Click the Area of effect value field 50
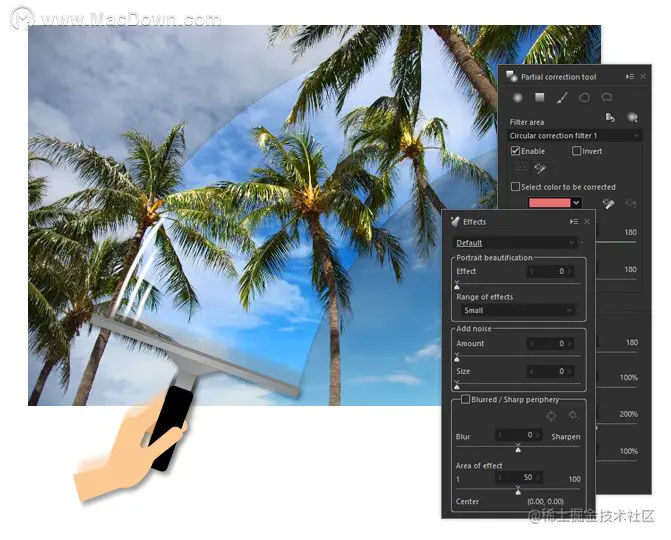Image resolution: width=671 pixels, height=540 pixels. (519, 477)
